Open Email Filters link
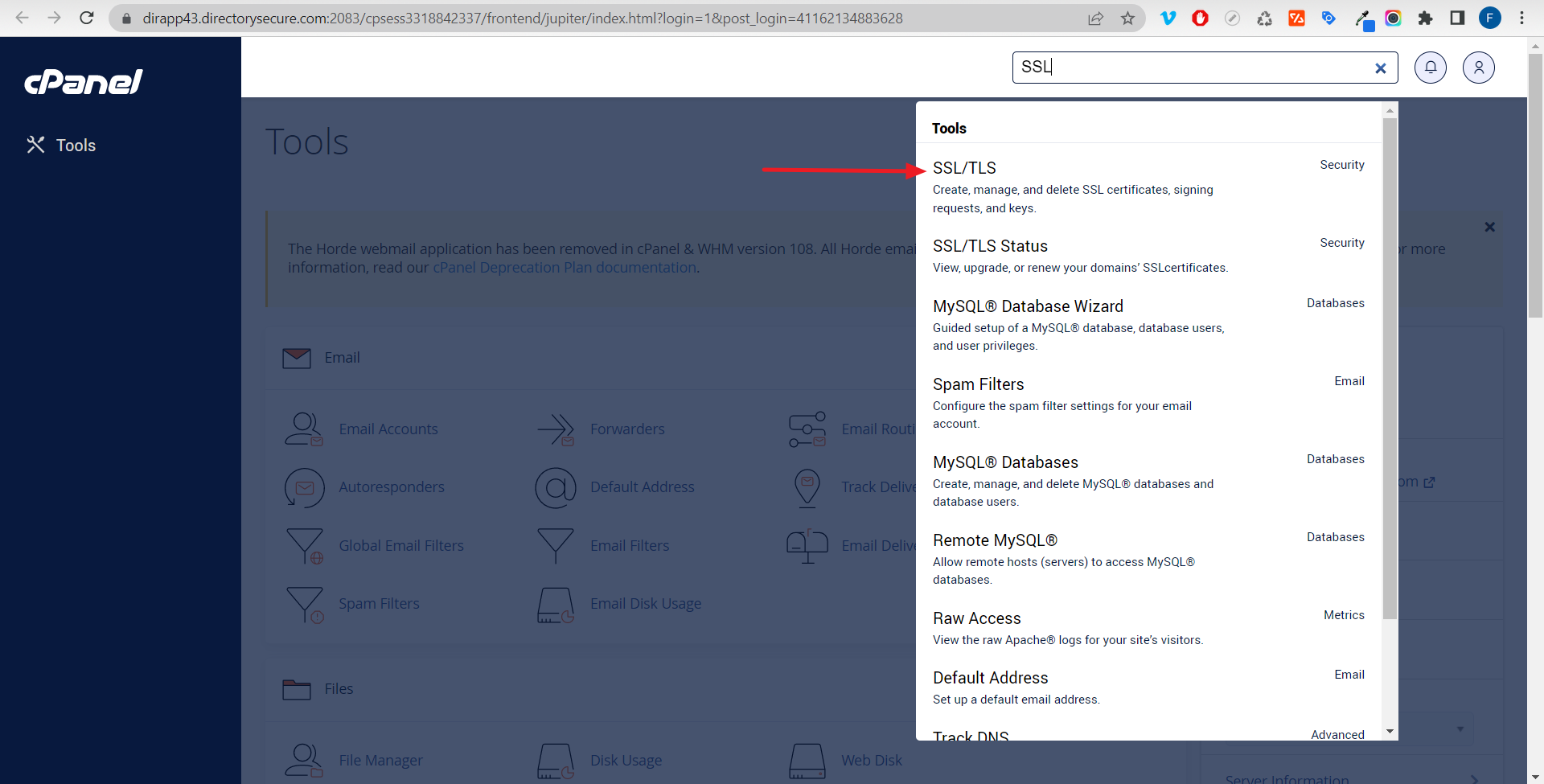This screenshot has height=784, width=1544. (x=630, y=546)
